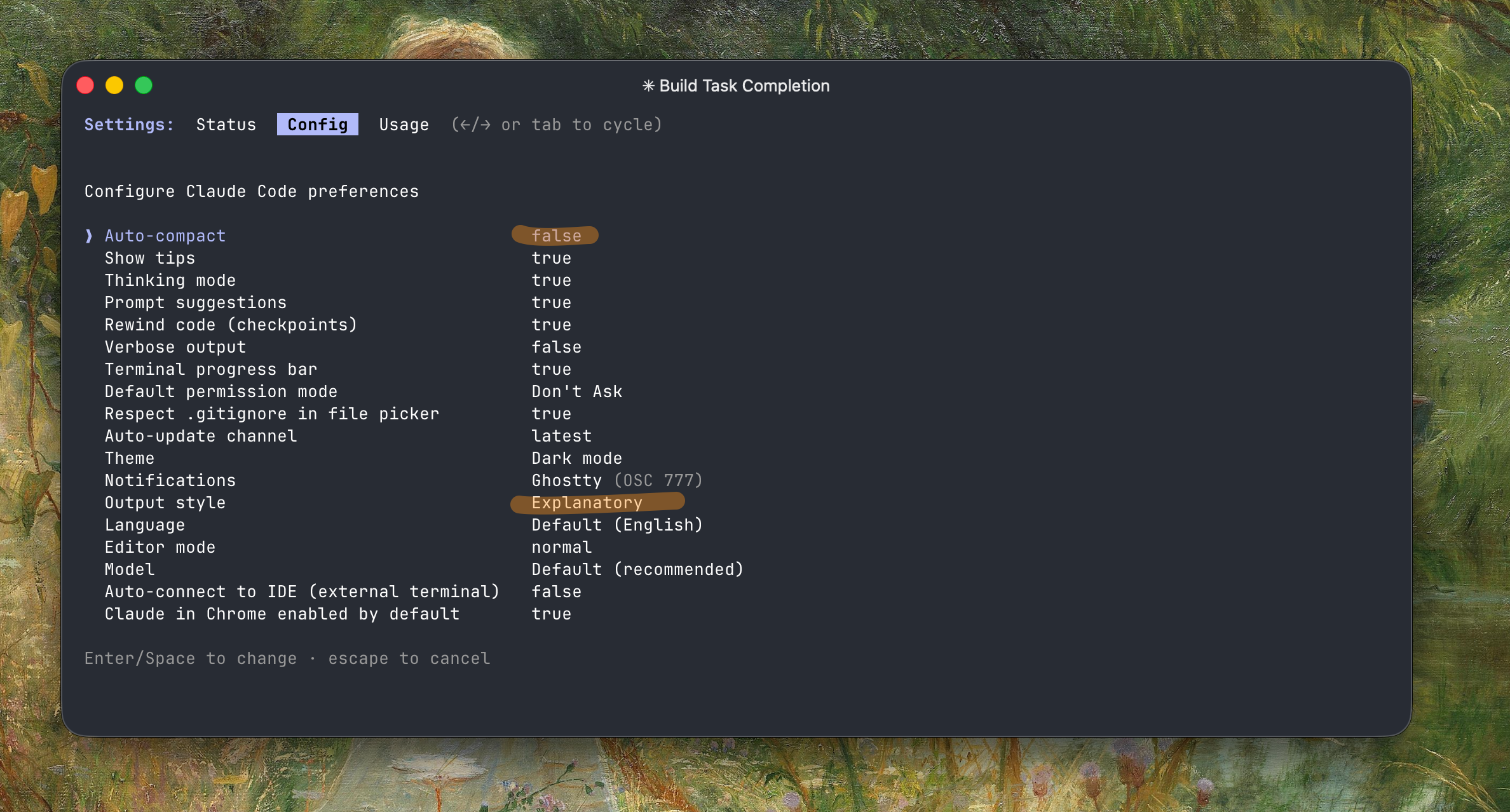Enable Auto-connect to IDE
Viewport: 1510px width, 812px height.
[x=302, y=591]
